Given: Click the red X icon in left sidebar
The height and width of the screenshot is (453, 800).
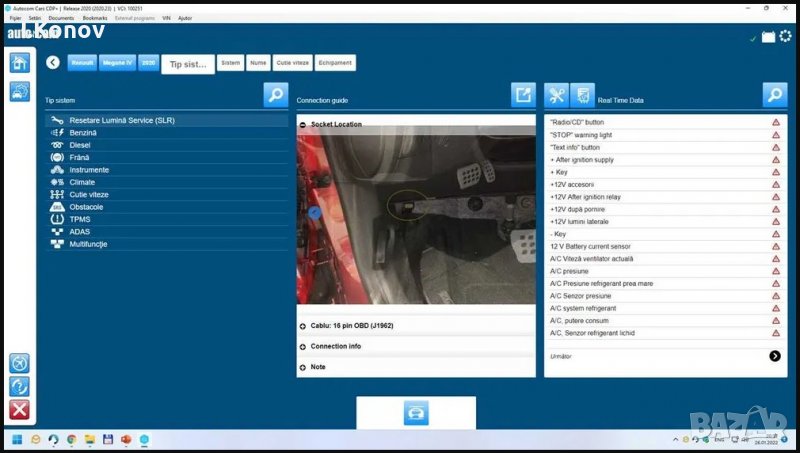Looking at the screenshot, I should pos(19,409).
